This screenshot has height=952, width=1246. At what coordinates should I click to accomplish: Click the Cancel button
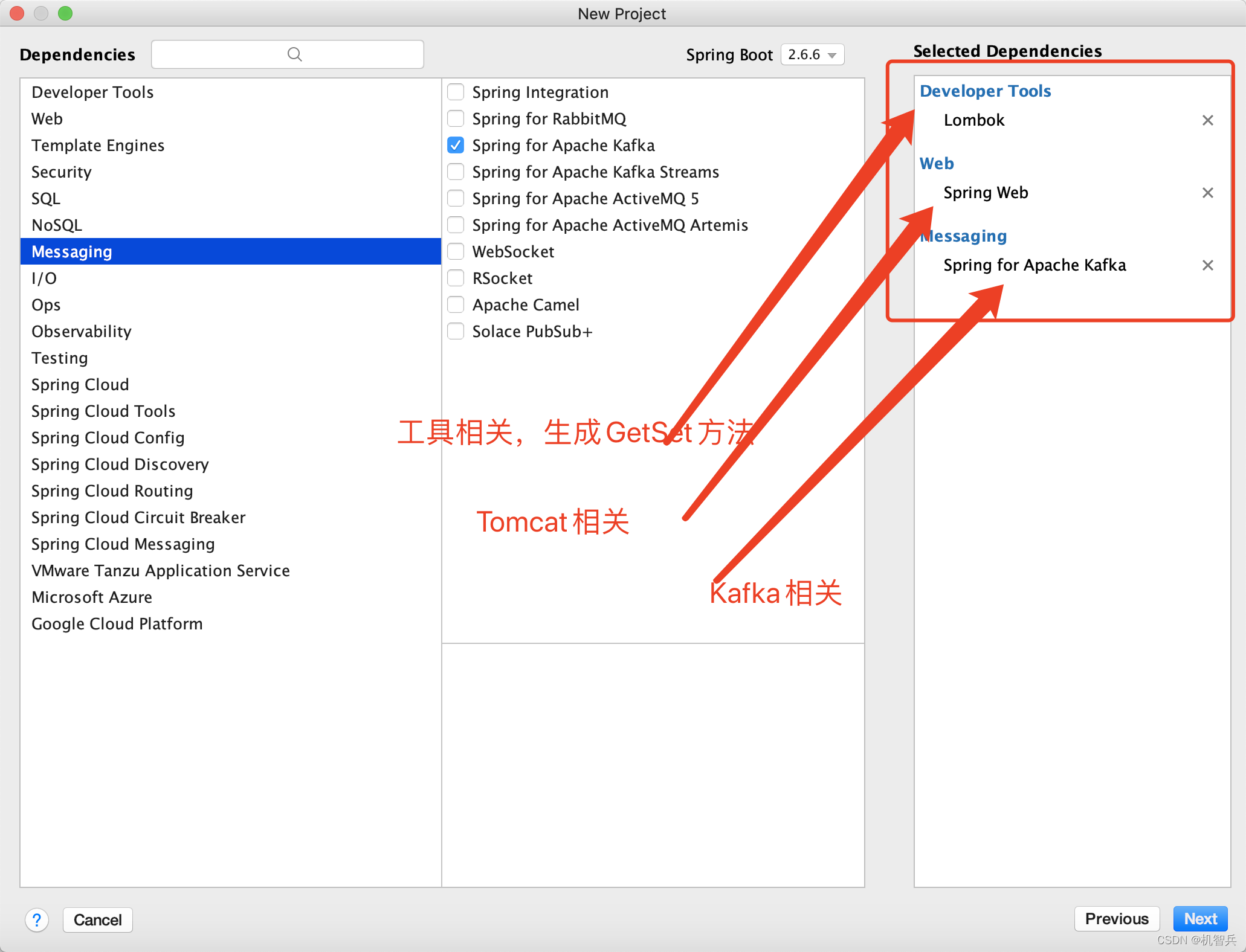pos(97,920)
